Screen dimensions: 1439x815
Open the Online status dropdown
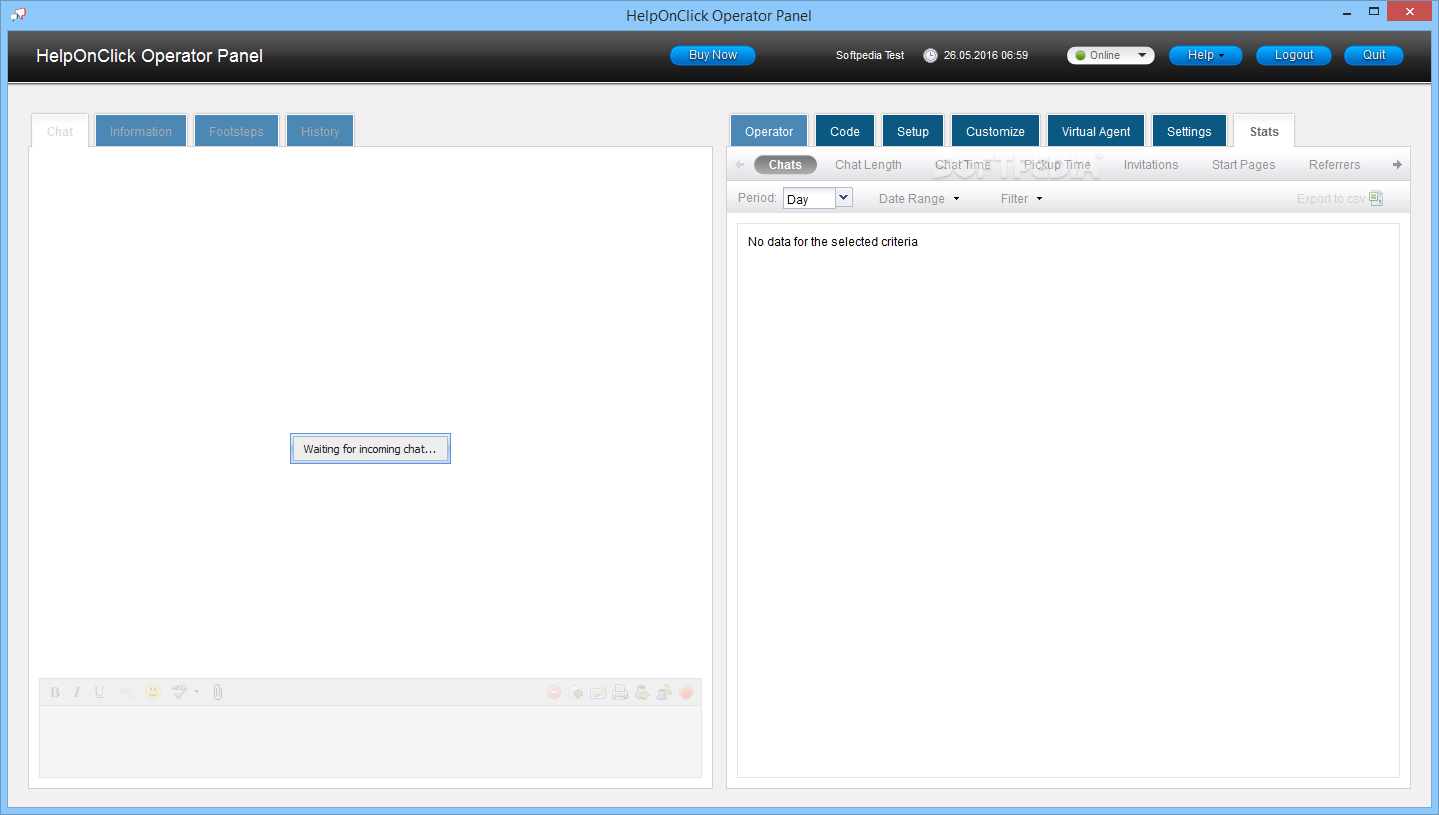tap(1110, 55)
